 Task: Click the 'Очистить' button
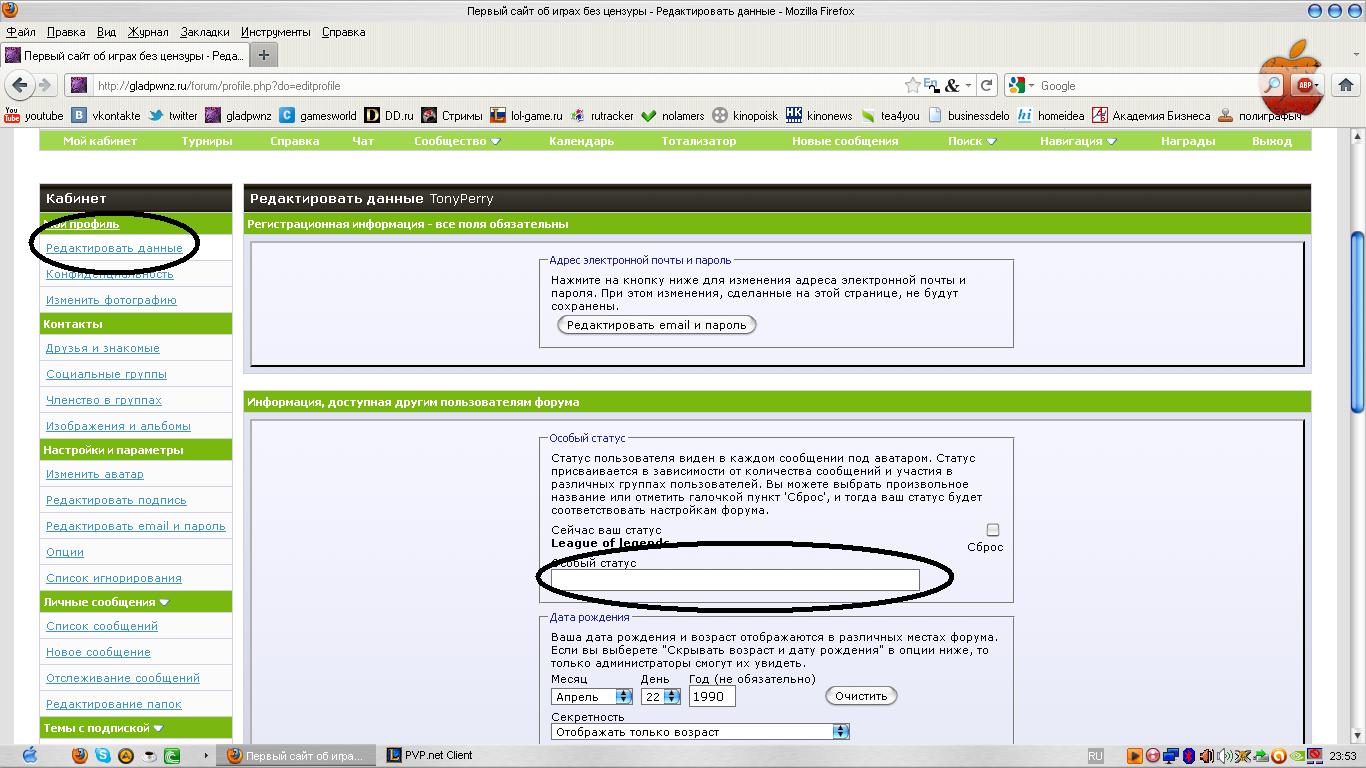pos(861,696)
